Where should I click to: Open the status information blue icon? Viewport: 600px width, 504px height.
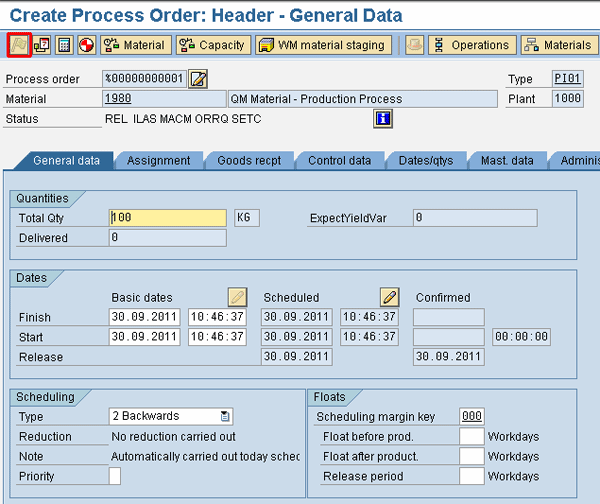click(x=383, y=119)
